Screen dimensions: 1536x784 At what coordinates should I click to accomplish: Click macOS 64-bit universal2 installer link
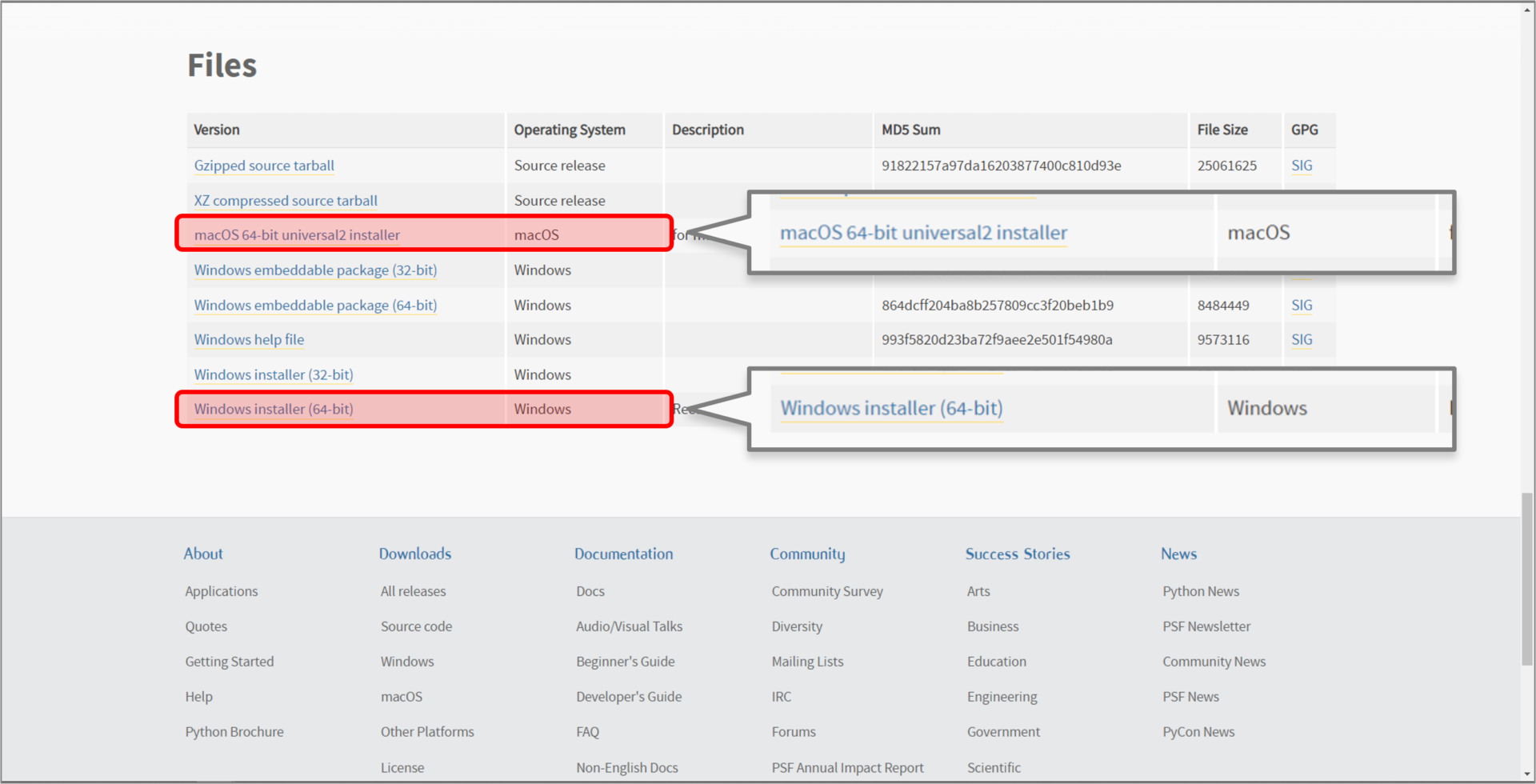pos(297,235)
